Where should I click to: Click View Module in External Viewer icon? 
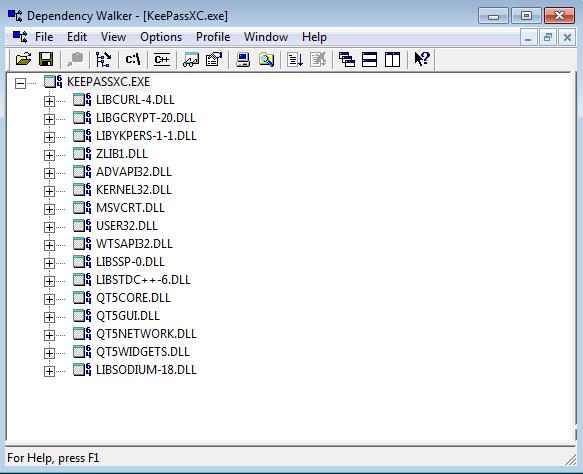point(191,59)
